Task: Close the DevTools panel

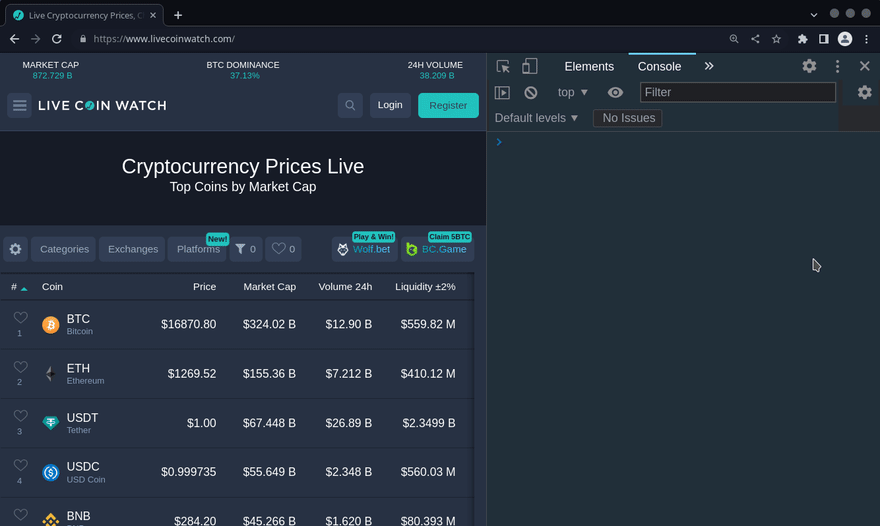Action: [x=864, y=66]
